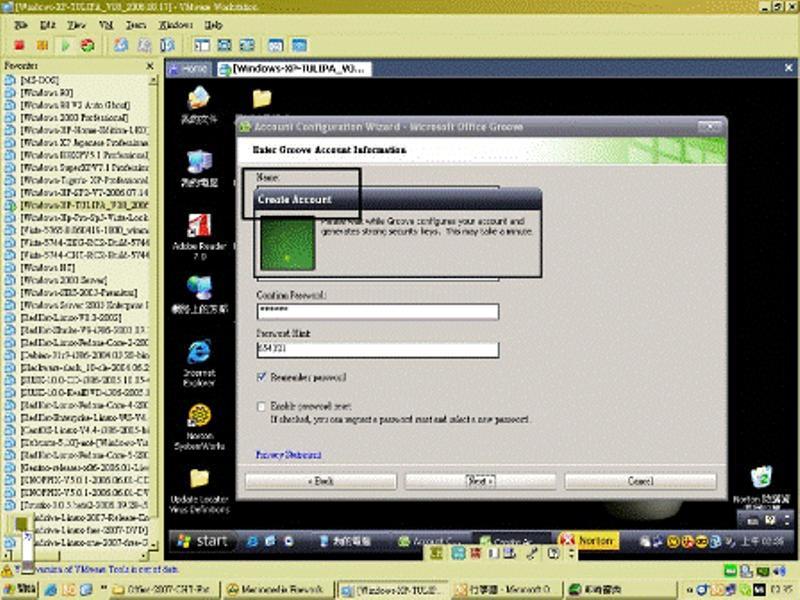This screenshot has height=600, width=800.
Task: Close the Favorites sidebar panel
Action: tap(149, 66)
